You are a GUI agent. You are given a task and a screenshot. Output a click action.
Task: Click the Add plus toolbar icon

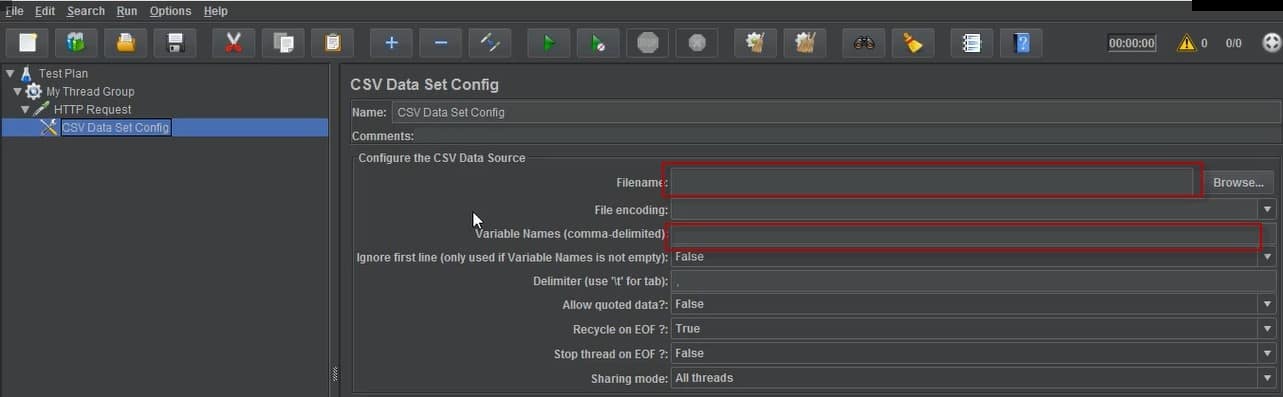391,43
